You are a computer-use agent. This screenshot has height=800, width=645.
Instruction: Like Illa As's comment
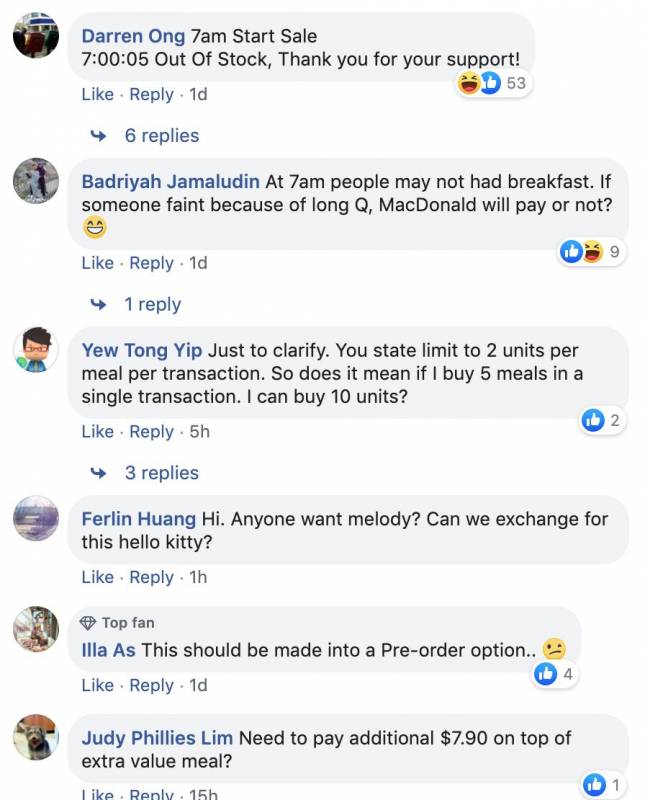tap(97, 685)
